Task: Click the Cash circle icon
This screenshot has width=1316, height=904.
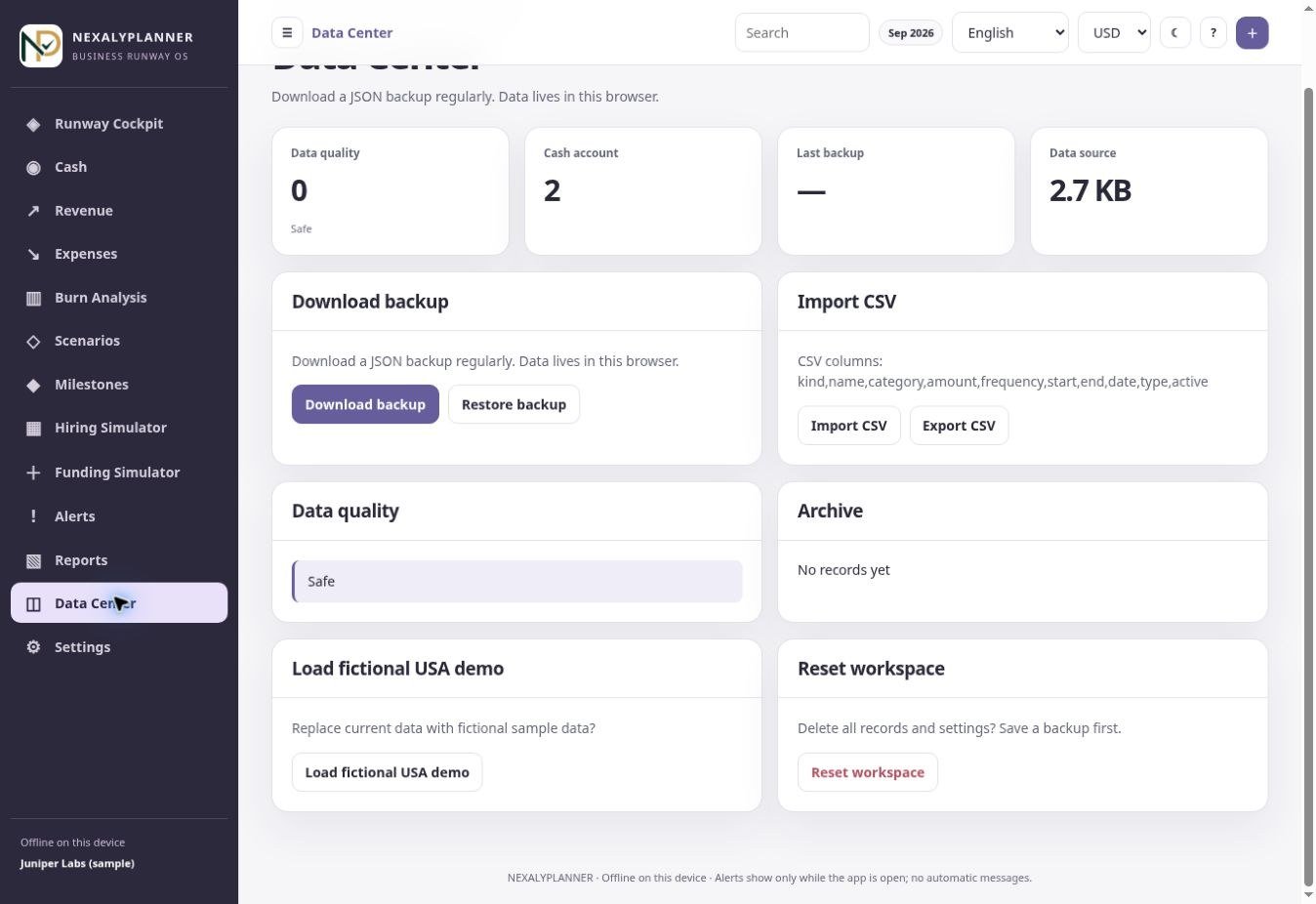Action: 33,167
